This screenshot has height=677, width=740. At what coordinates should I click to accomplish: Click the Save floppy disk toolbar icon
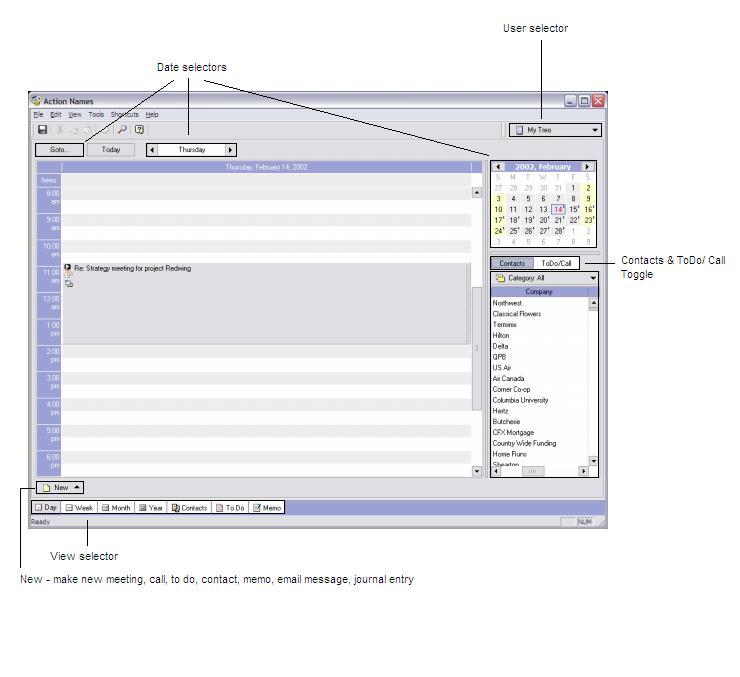pyautogui.click(x=42, y=130)
